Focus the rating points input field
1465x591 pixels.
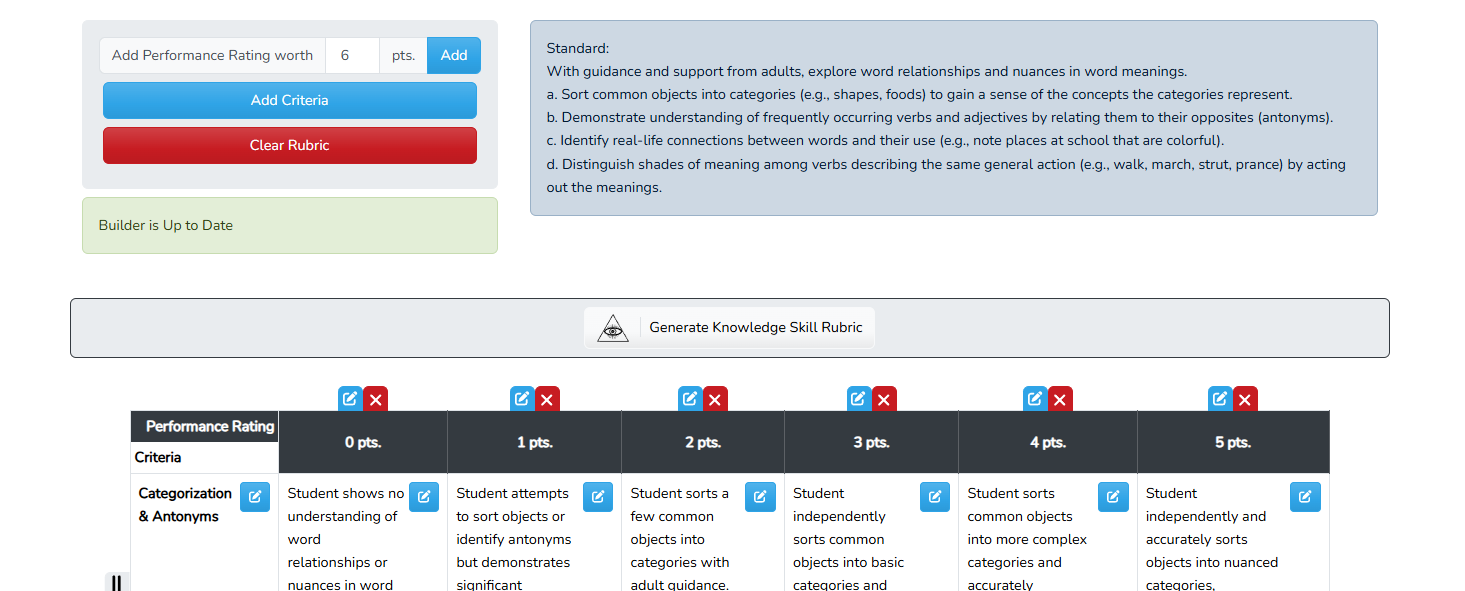coord(352,56)
